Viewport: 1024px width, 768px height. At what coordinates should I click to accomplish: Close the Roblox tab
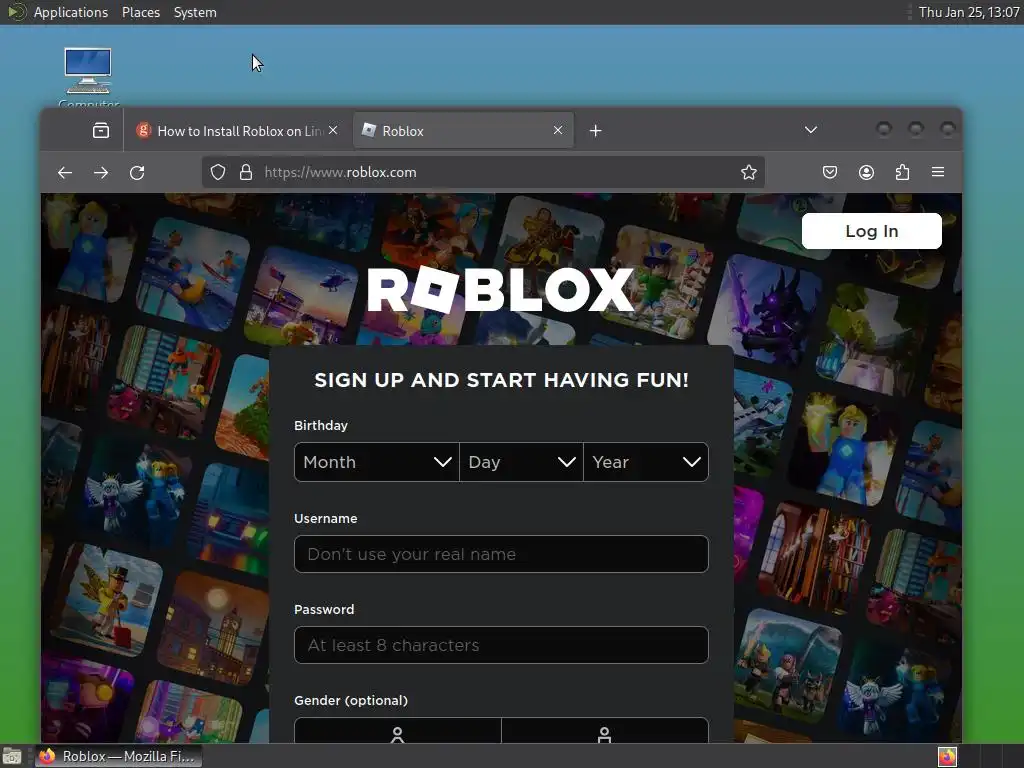coord(558,131)
